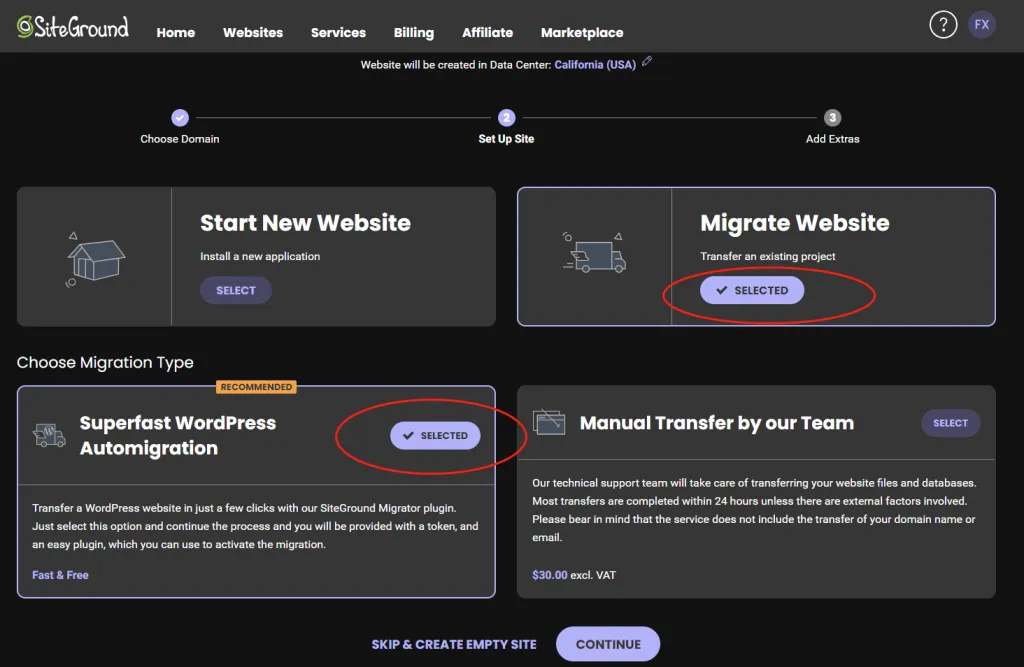Click the pencil icon to edit data center

[x=648, y=63]
